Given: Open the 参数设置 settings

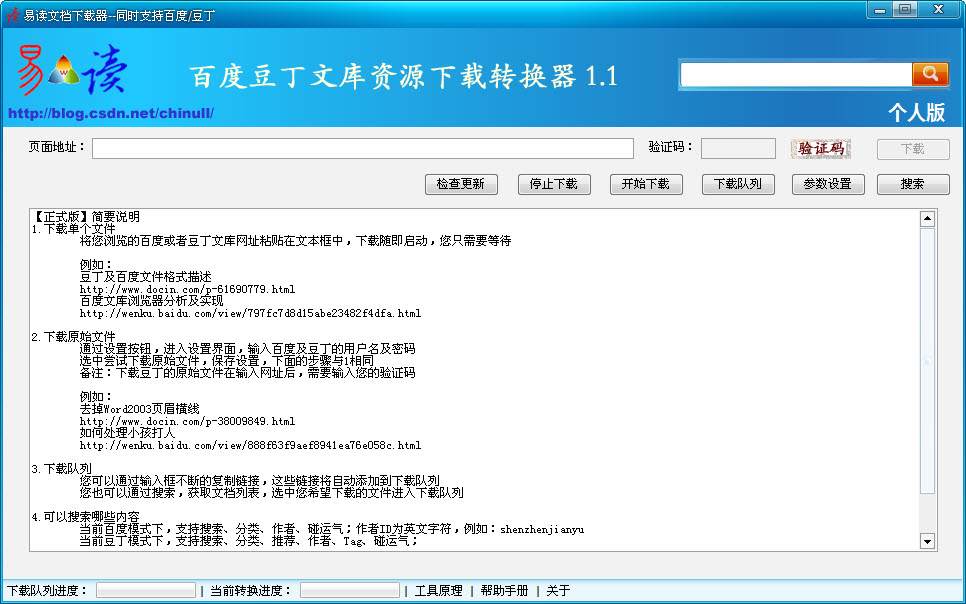Looking at the screenshot, I should [828, 184].
